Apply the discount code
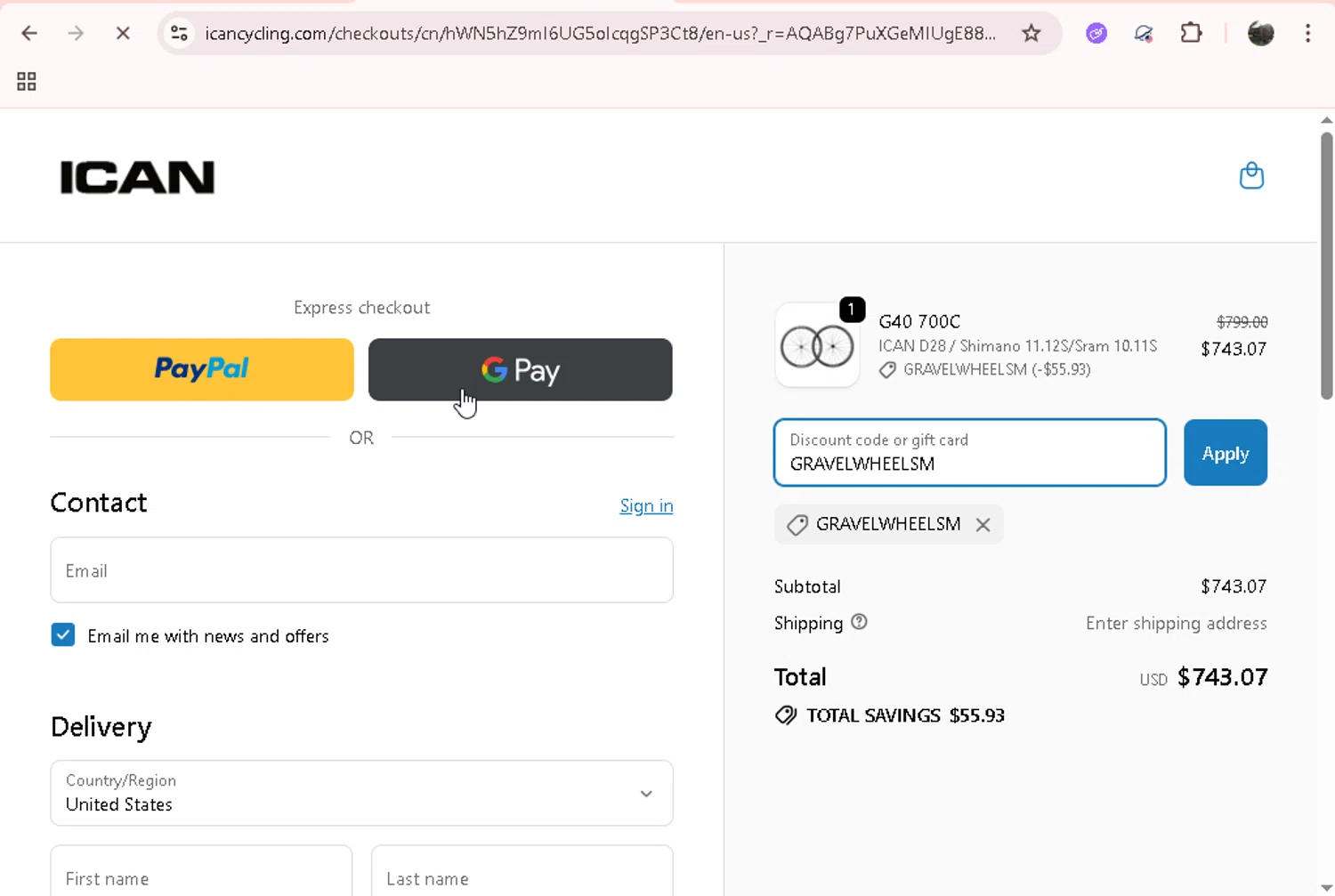Screen dimensions: 1335x896 (x=1226, y=453)
